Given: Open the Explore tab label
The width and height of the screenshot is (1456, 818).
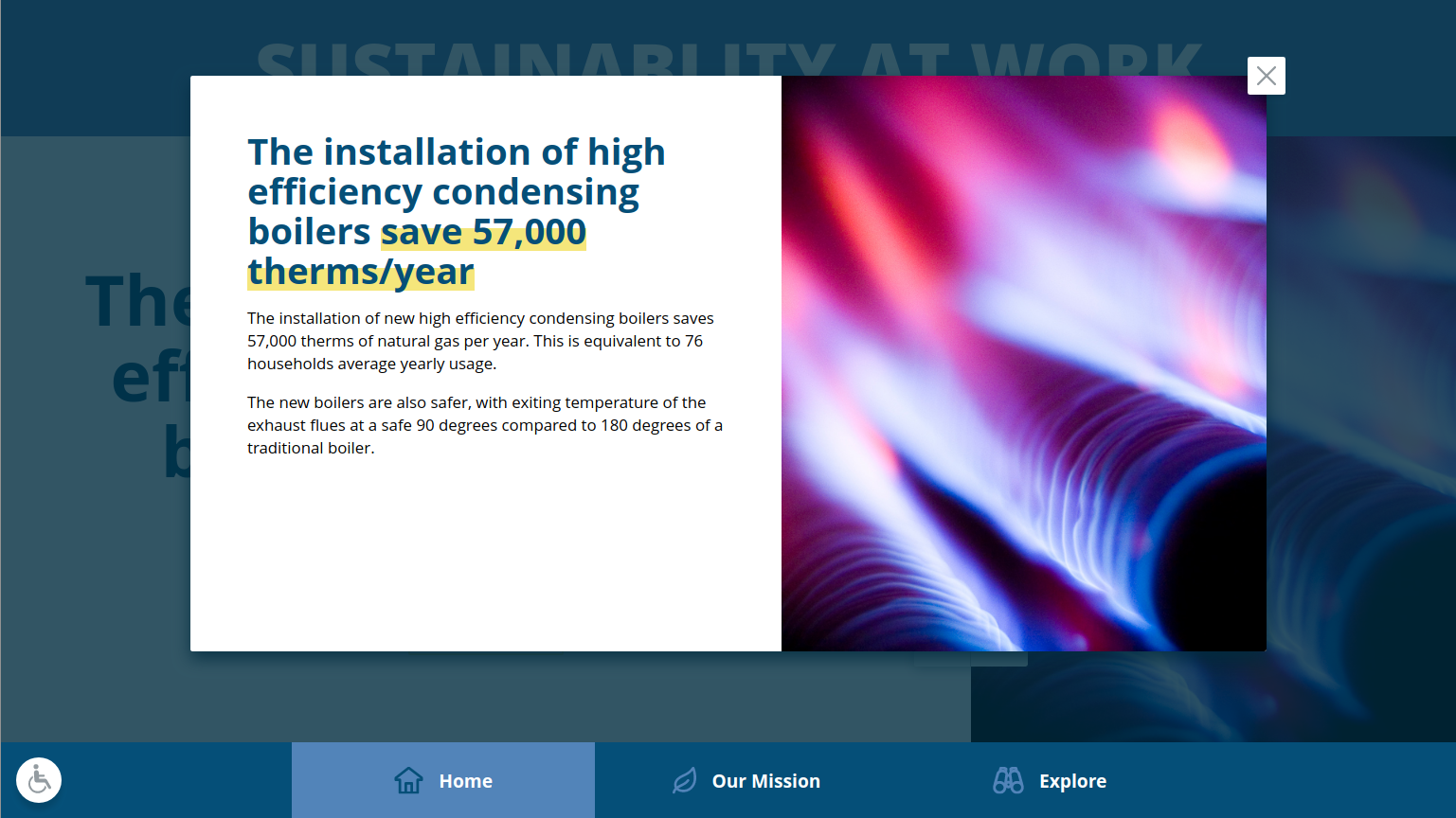Looking at the screenshot, I should pos(1072,781).
